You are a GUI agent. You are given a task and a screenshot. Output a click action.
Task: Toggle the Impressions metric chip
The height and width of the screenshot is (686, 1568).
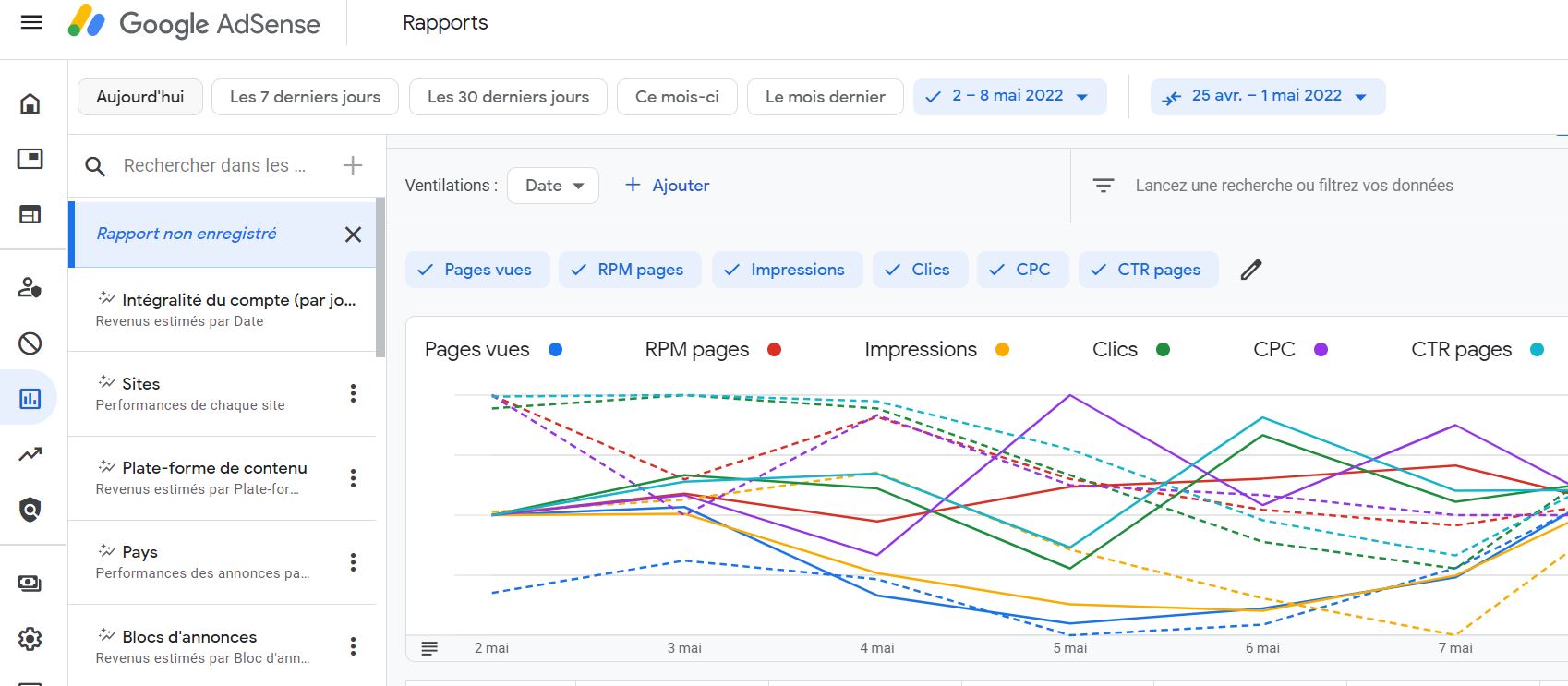[787, 270]
